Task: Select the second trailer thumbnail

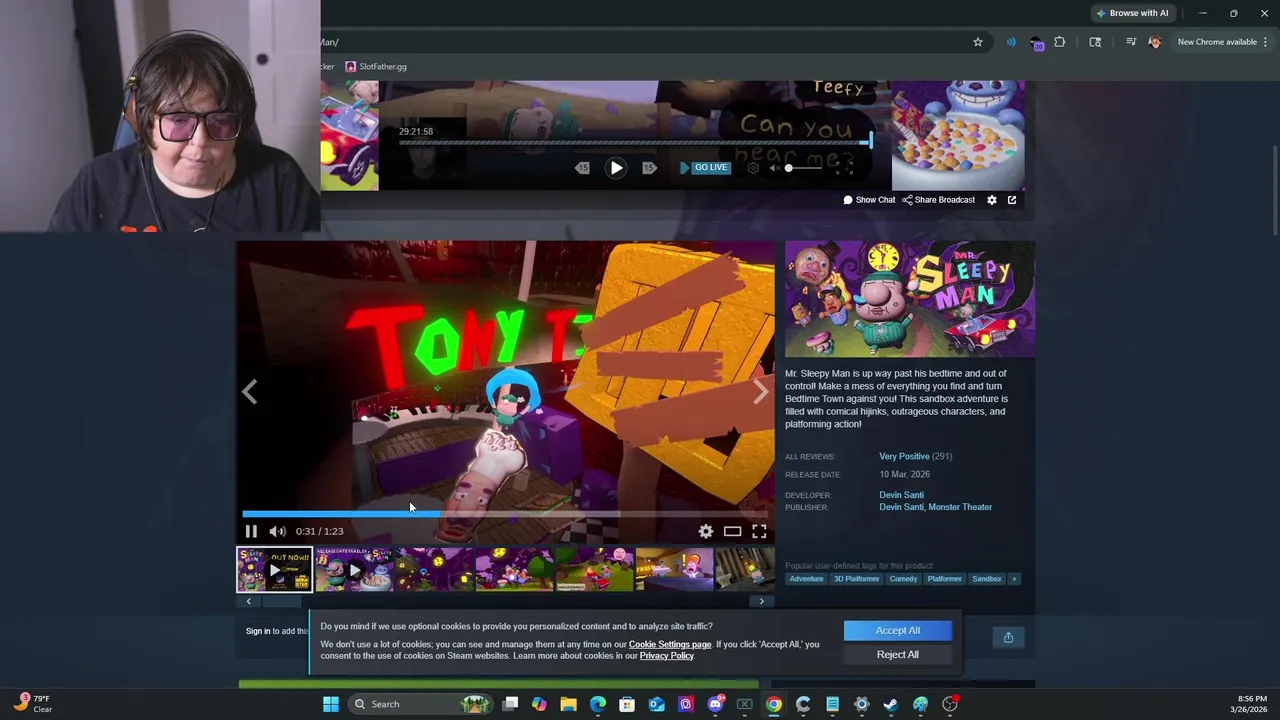Action: (354, 569)
